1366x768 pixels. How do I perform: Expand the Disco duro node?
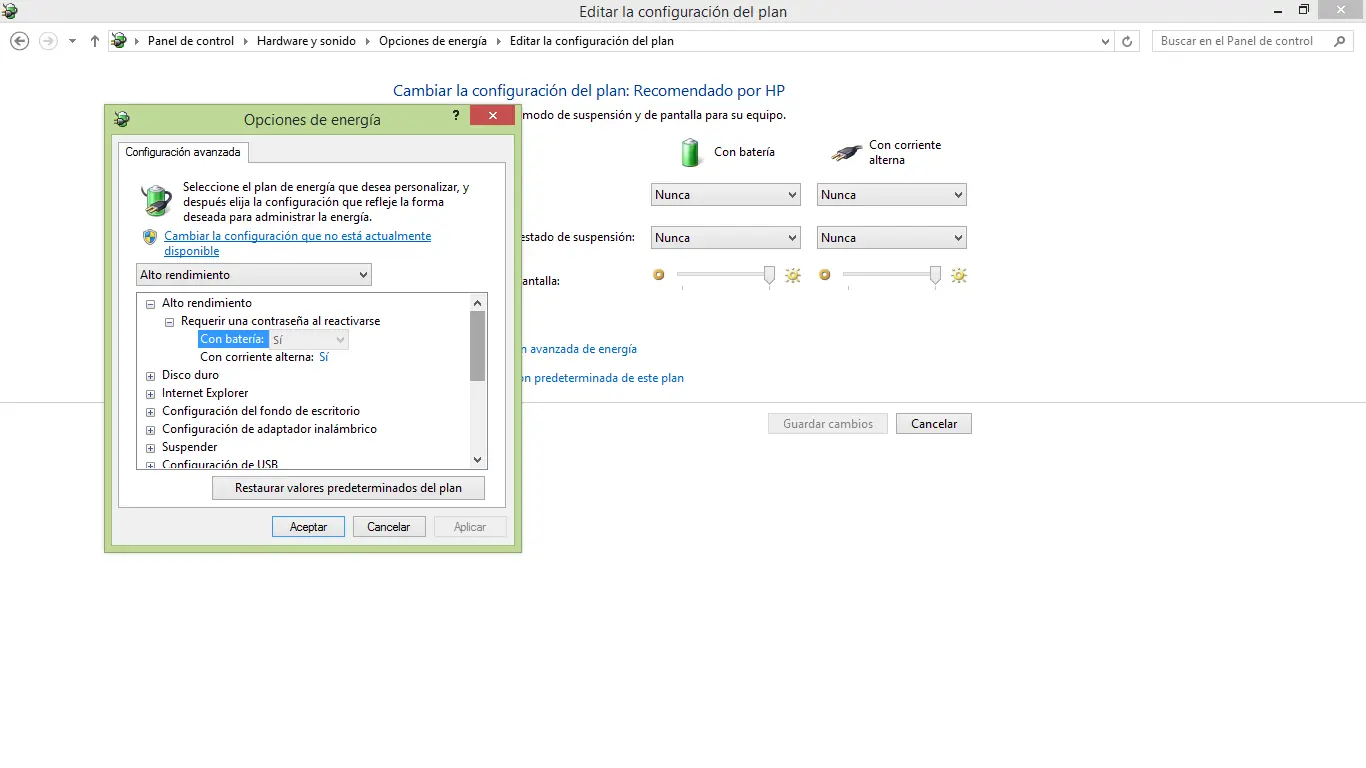click(x=151, y=376)
